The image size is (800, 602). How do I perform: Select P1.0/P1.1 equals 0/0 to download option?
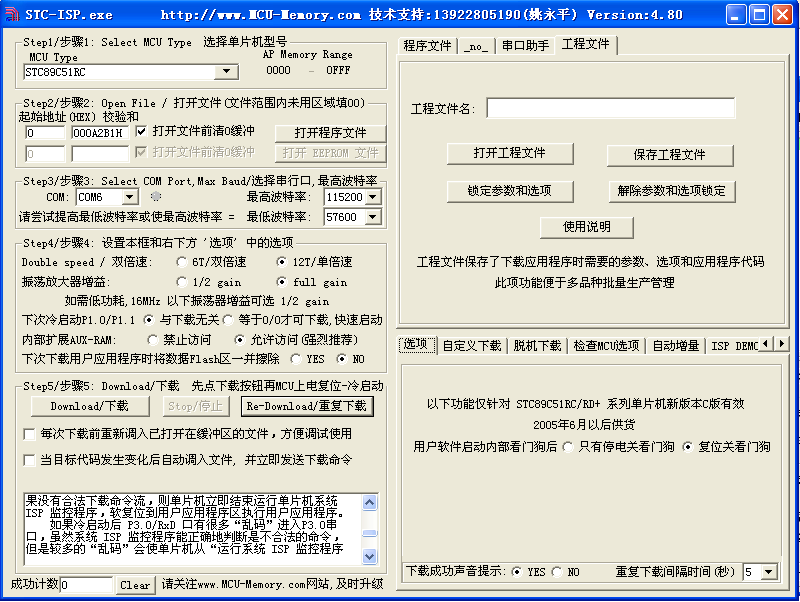click(x=228, y=320)
